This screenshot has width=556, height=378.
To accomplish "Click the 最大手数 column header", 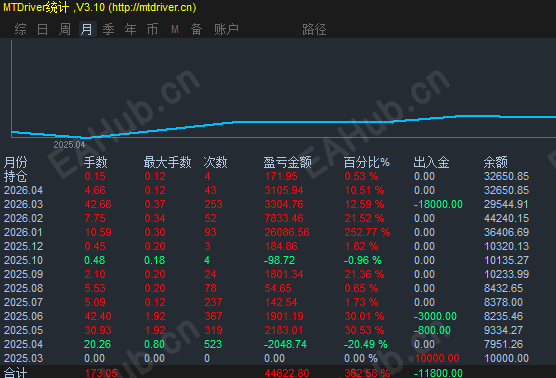I will tap(167, 162).
